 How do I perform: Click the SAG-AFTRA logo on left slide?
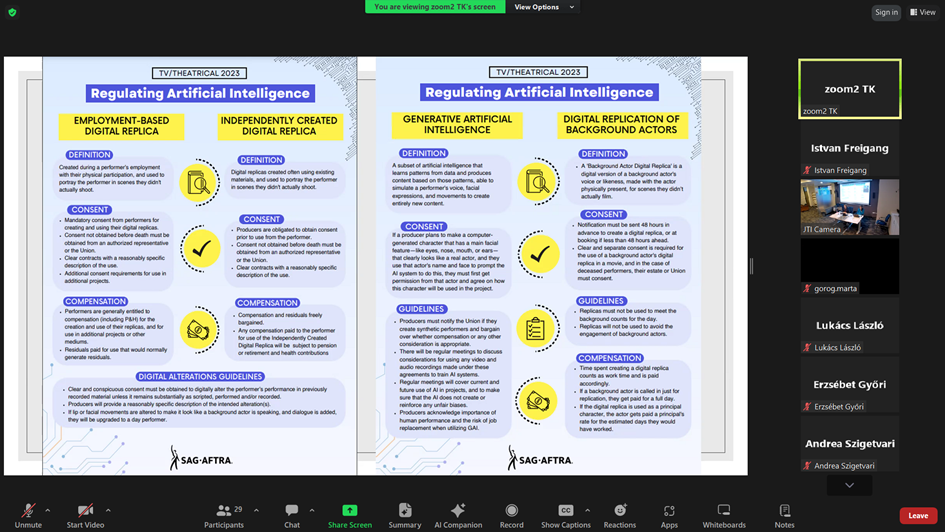click(x=201, y=458)
